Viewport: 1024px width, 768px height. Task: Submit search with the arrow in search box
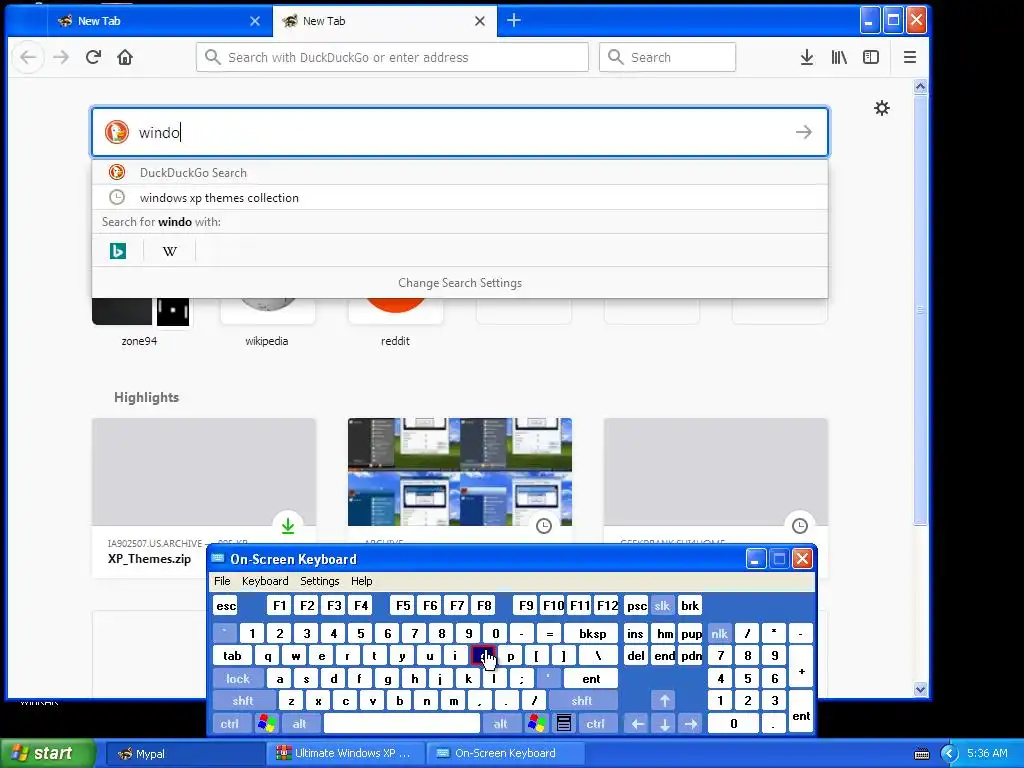tap(804, 132)
